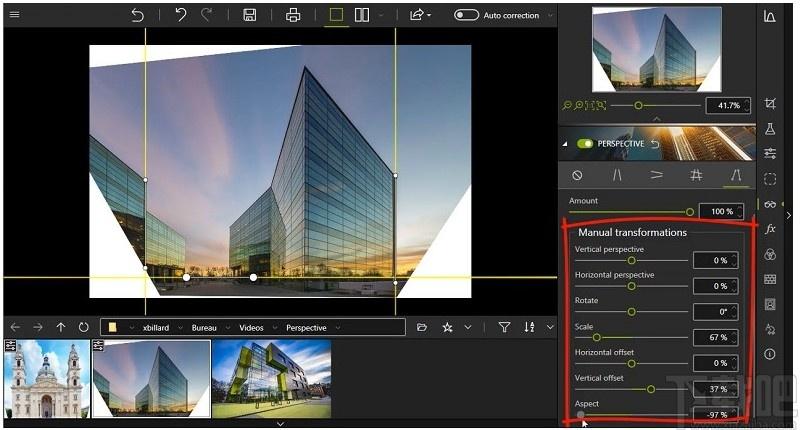Switch to side-by-side compare view
The width and height of the screenshot is (800, 430).
tap(362, 15)
